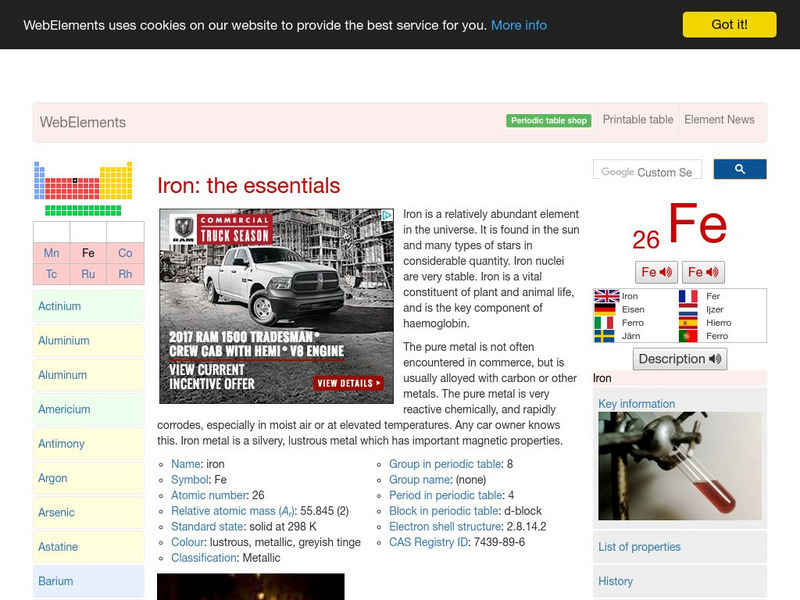This screenshot has height=600, width=800.
Task: Select the Fe element cell
Action: 88,253
